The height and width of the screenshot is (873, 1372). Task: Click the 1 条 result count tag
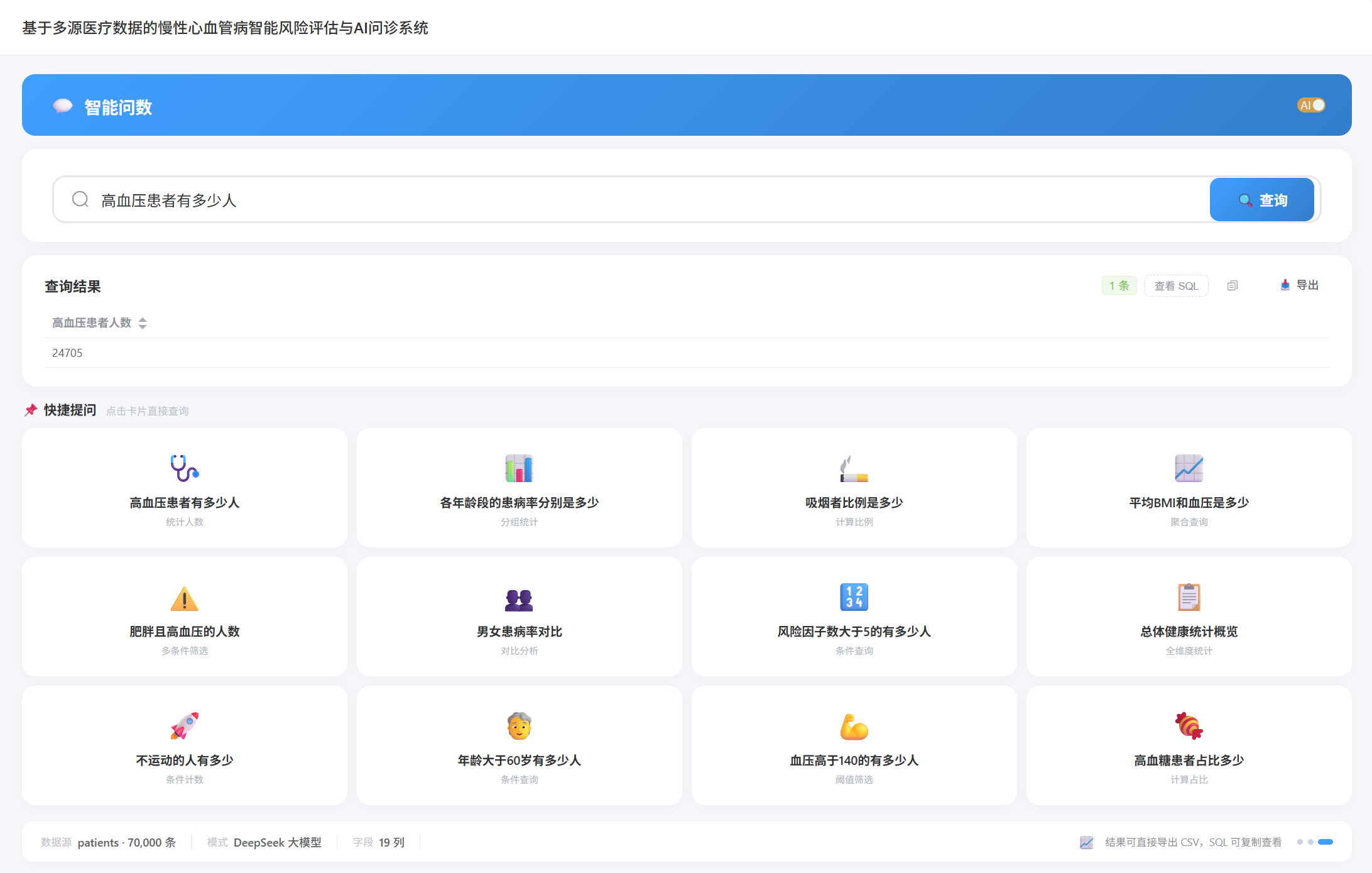pyautogui.click(x=1119, y=286)
